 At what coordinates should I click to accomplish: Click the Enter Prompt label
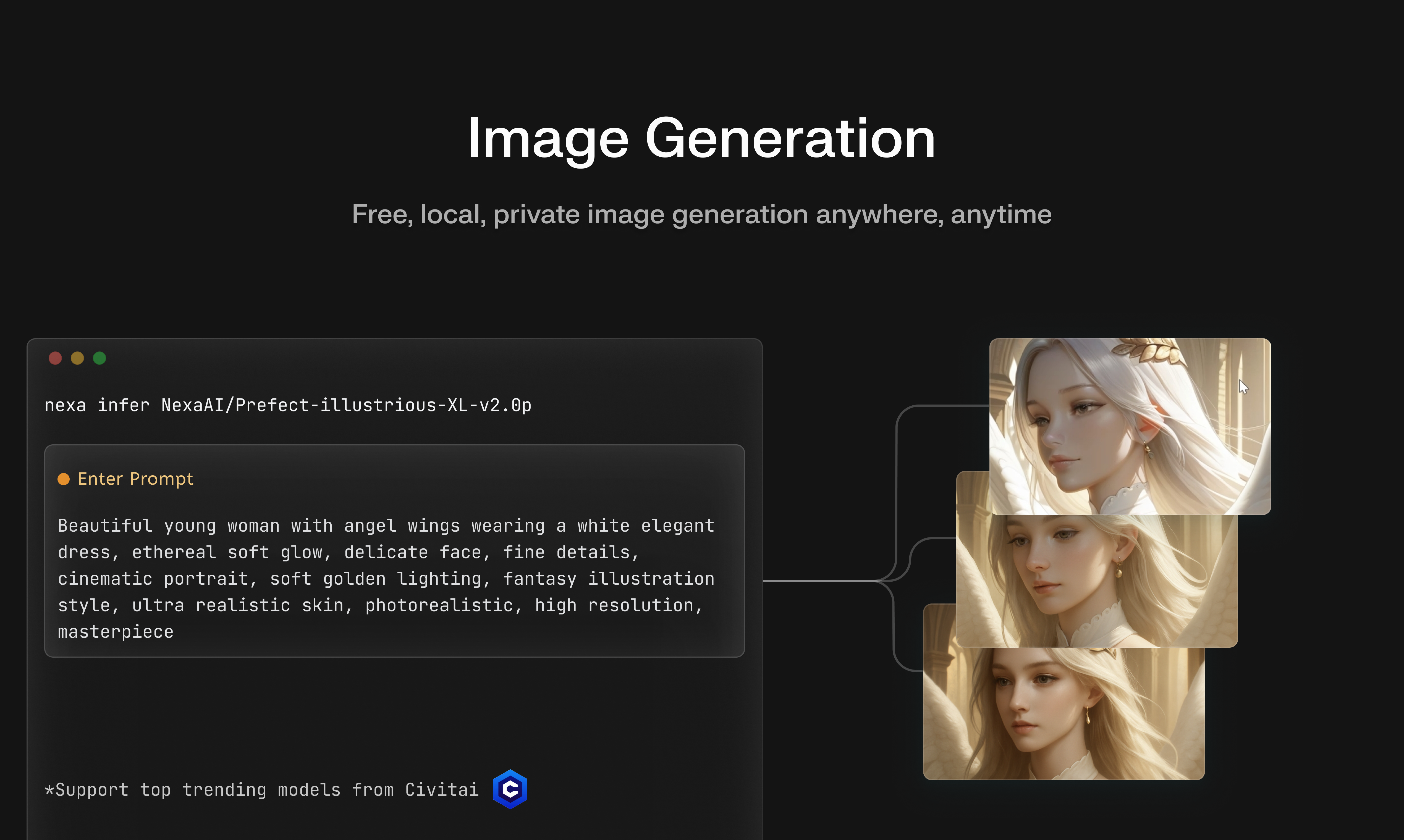135,478
